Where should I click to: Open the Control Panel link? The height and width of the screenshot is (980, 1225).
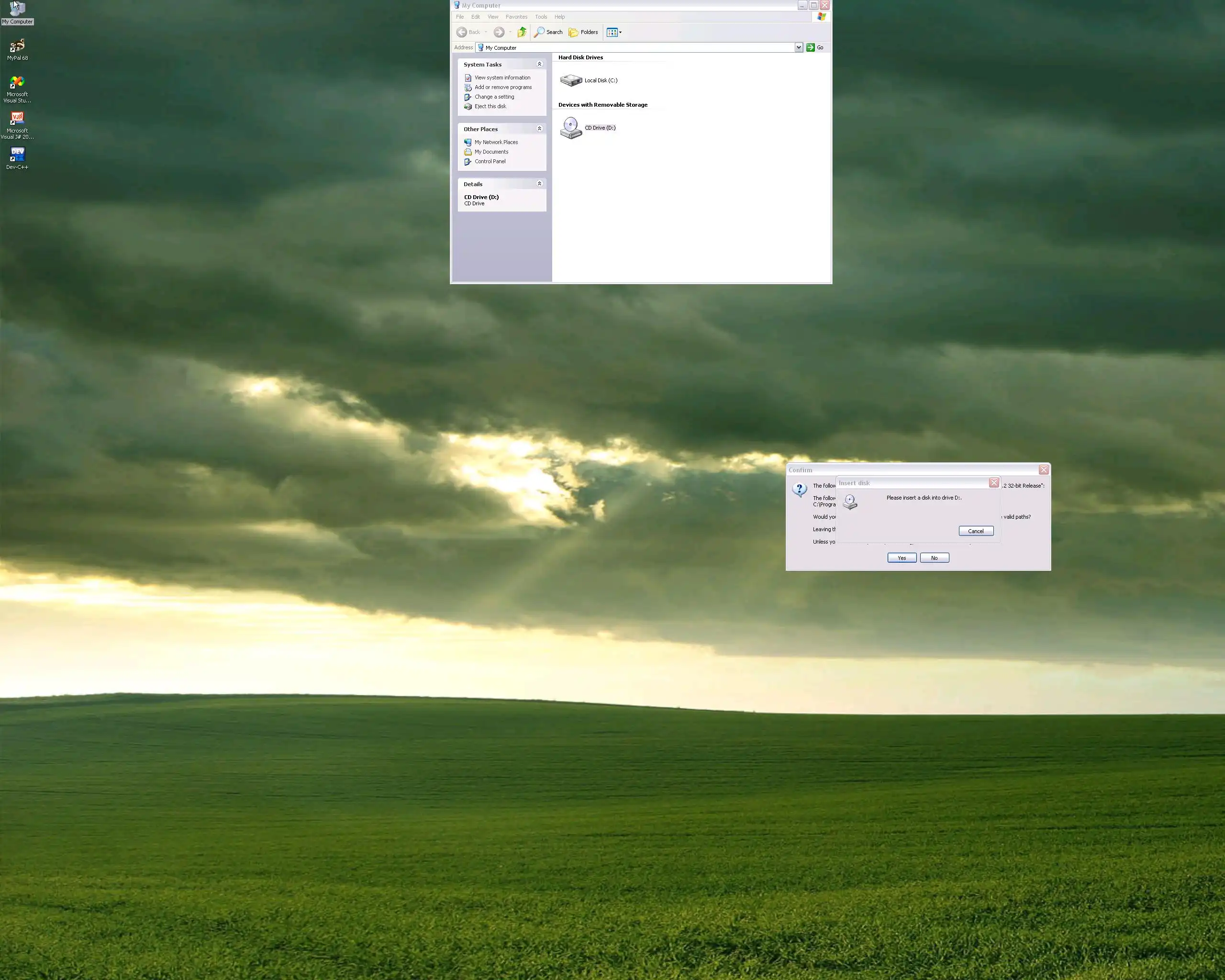pyautogui.click(x=490, y=161)
